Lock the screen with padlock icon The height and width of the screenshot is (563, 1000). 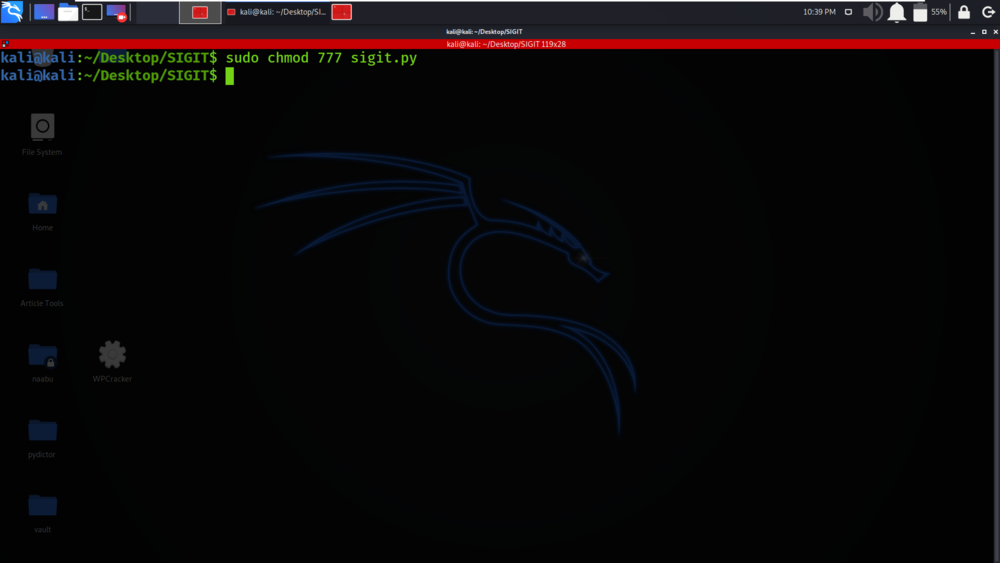[964, 12]
